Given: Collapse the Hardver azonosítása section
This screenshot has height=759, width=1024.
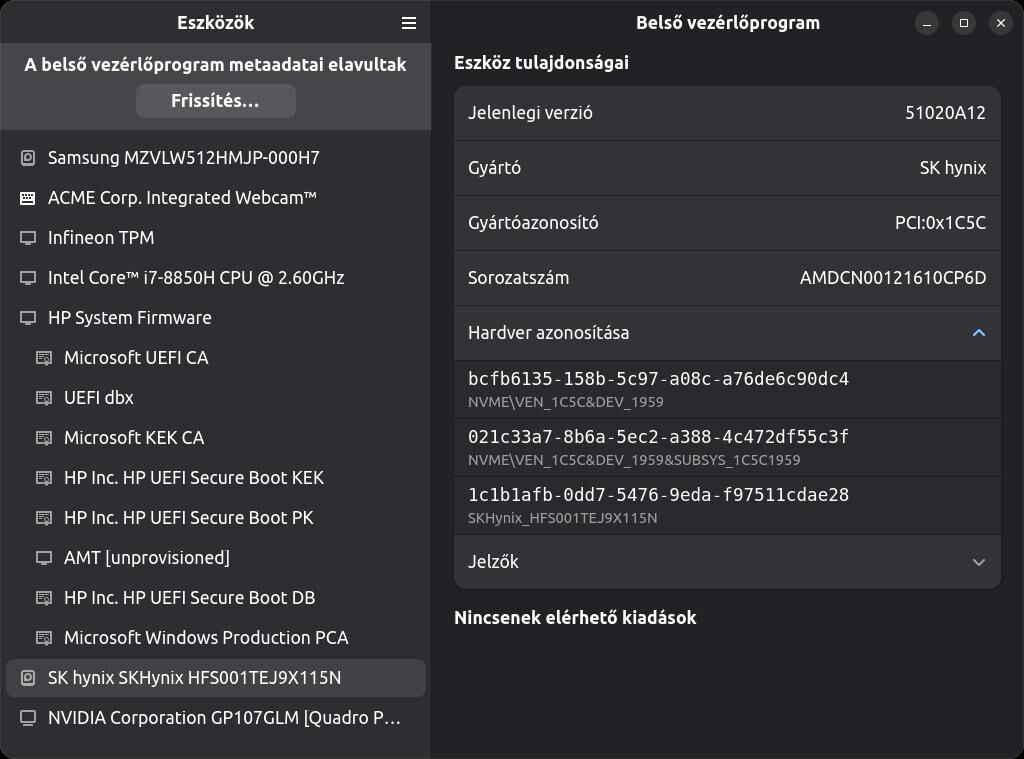Looking at the screenshot, I should tap(978, 333).
